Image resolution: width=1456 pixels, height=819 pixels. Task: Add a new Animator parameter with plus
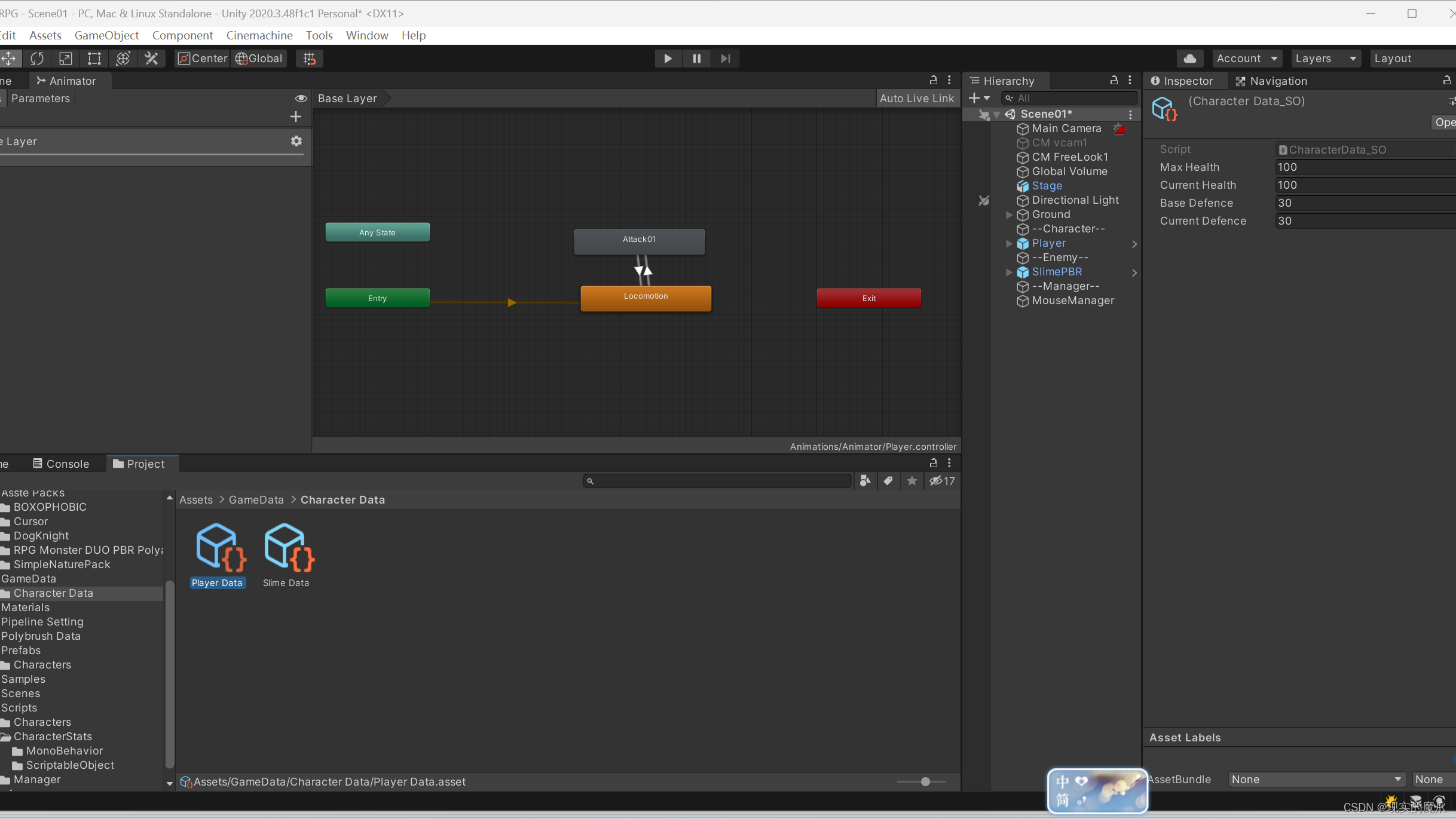pyautogui.click(x=296, y=116)
